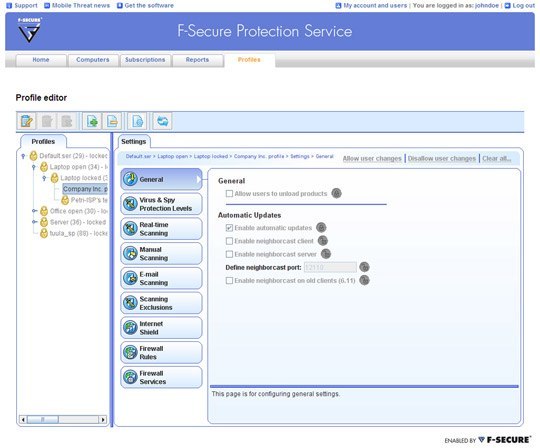Go to the Subscriptions tab
The image size is (540, 448).
pos(145,60)
